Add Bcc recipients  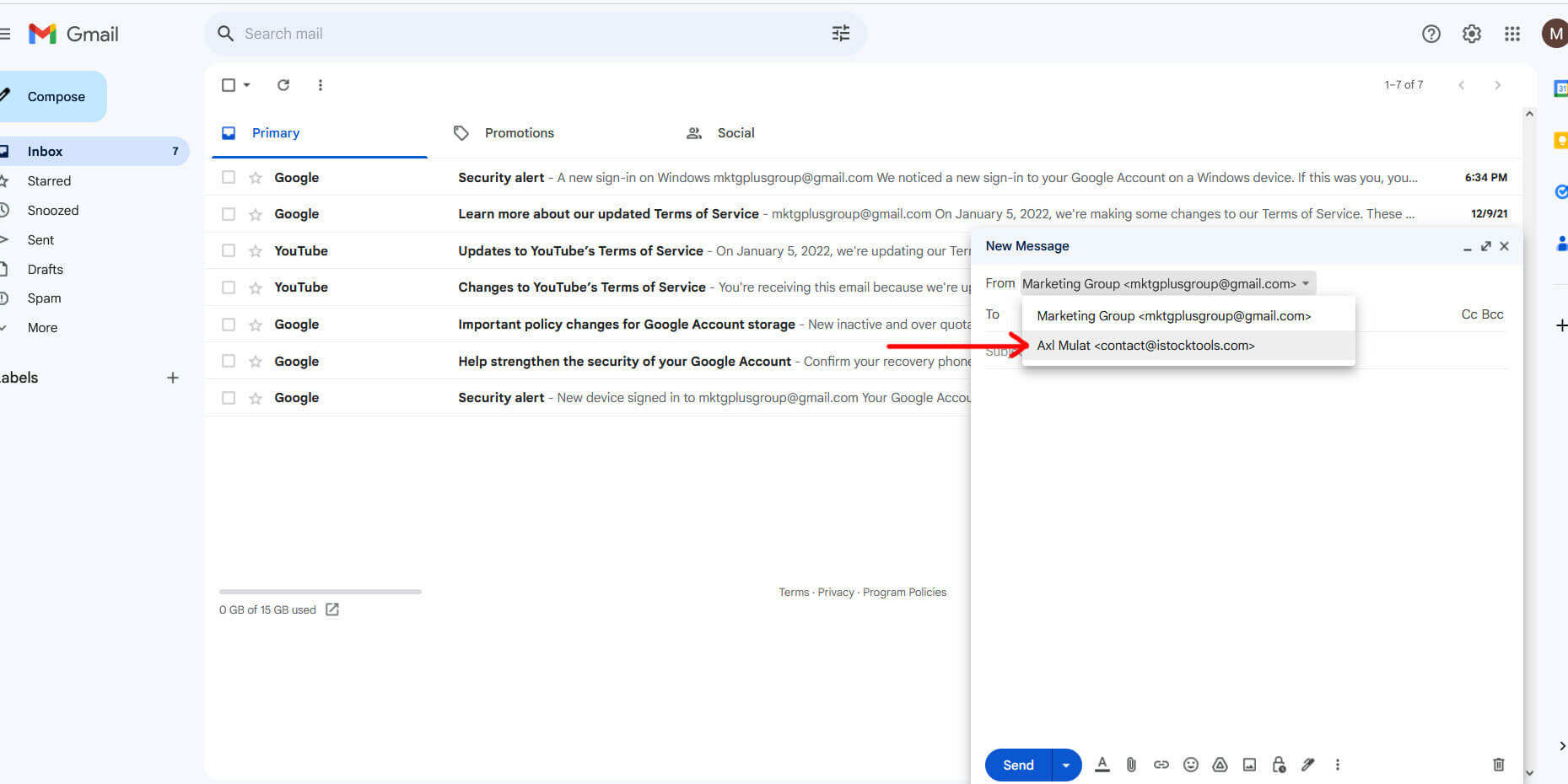click(x=1493, y=314)
